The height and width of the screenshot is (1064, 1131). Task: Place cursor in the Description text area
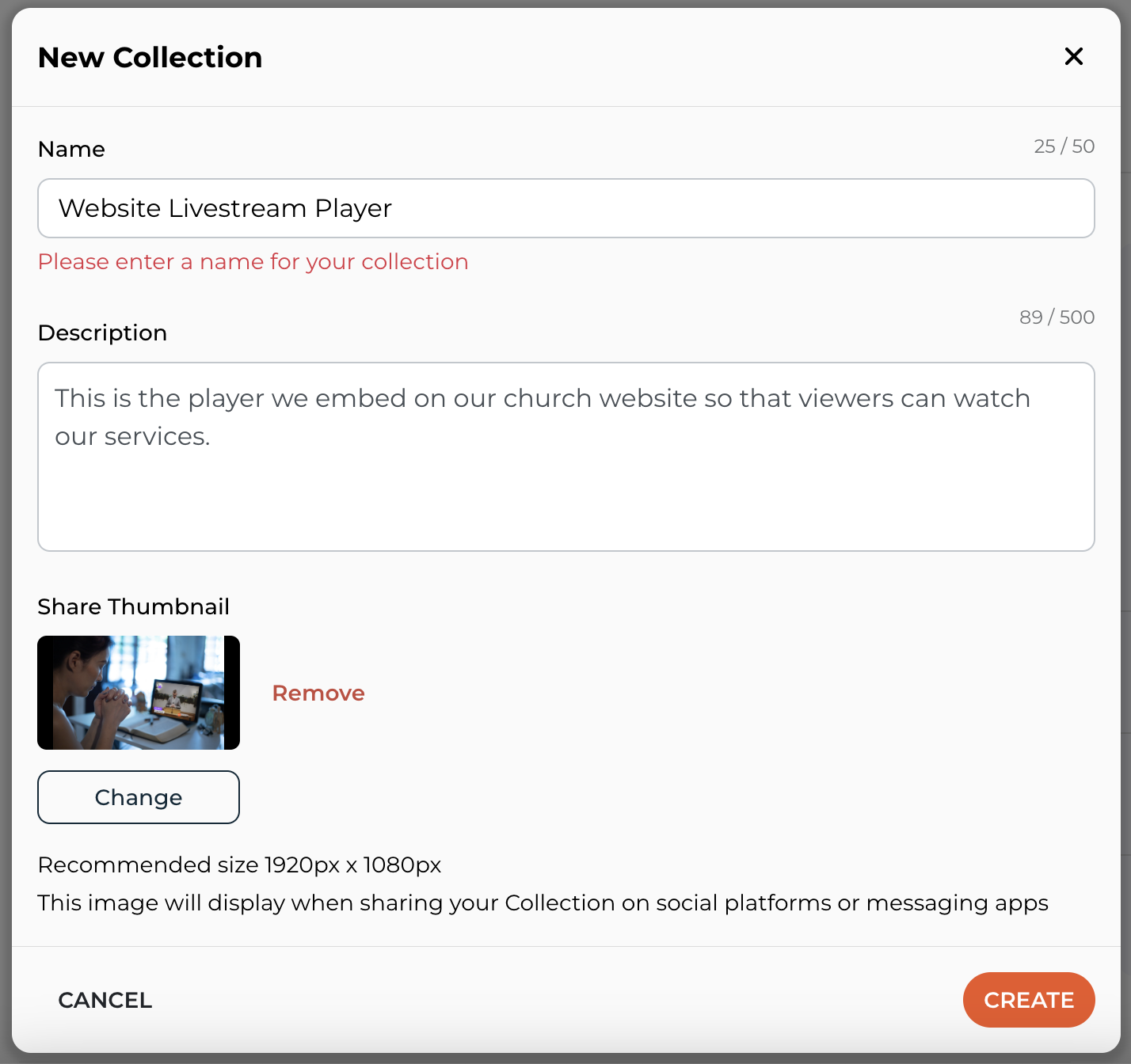tap(565, 457)
